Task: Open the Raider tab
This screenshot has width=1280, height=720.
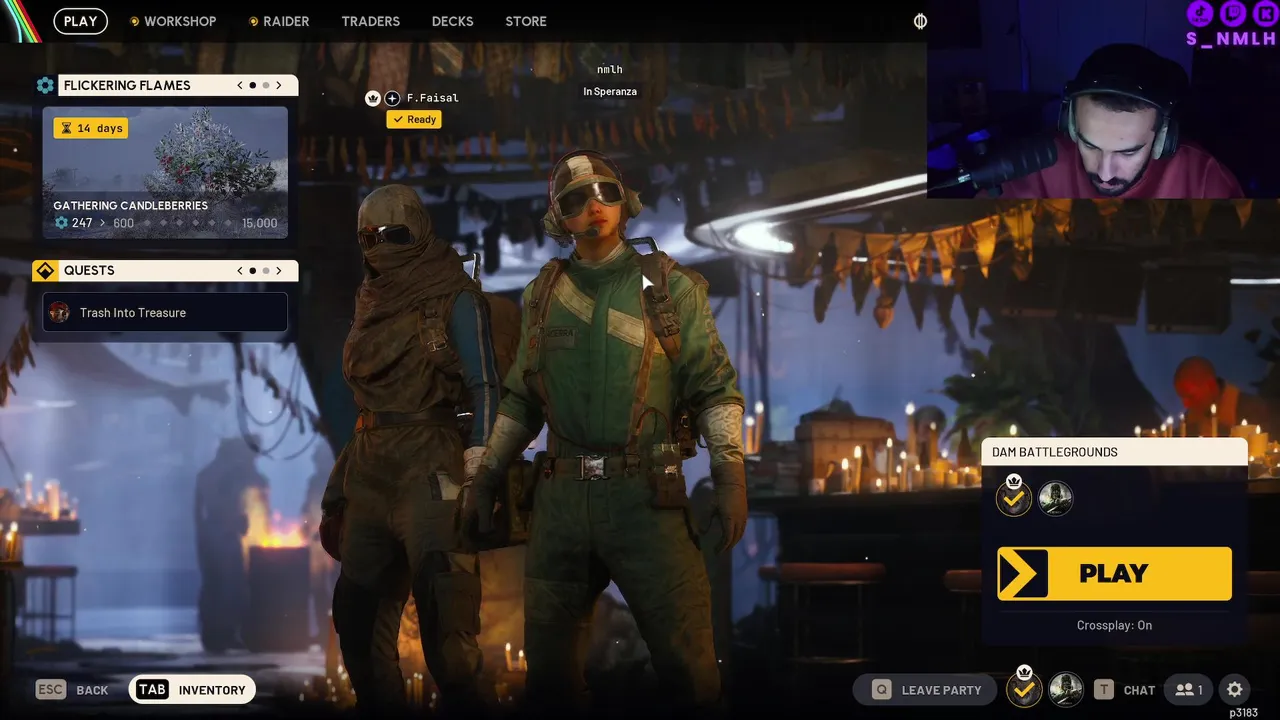Action: tap(279, 21)
